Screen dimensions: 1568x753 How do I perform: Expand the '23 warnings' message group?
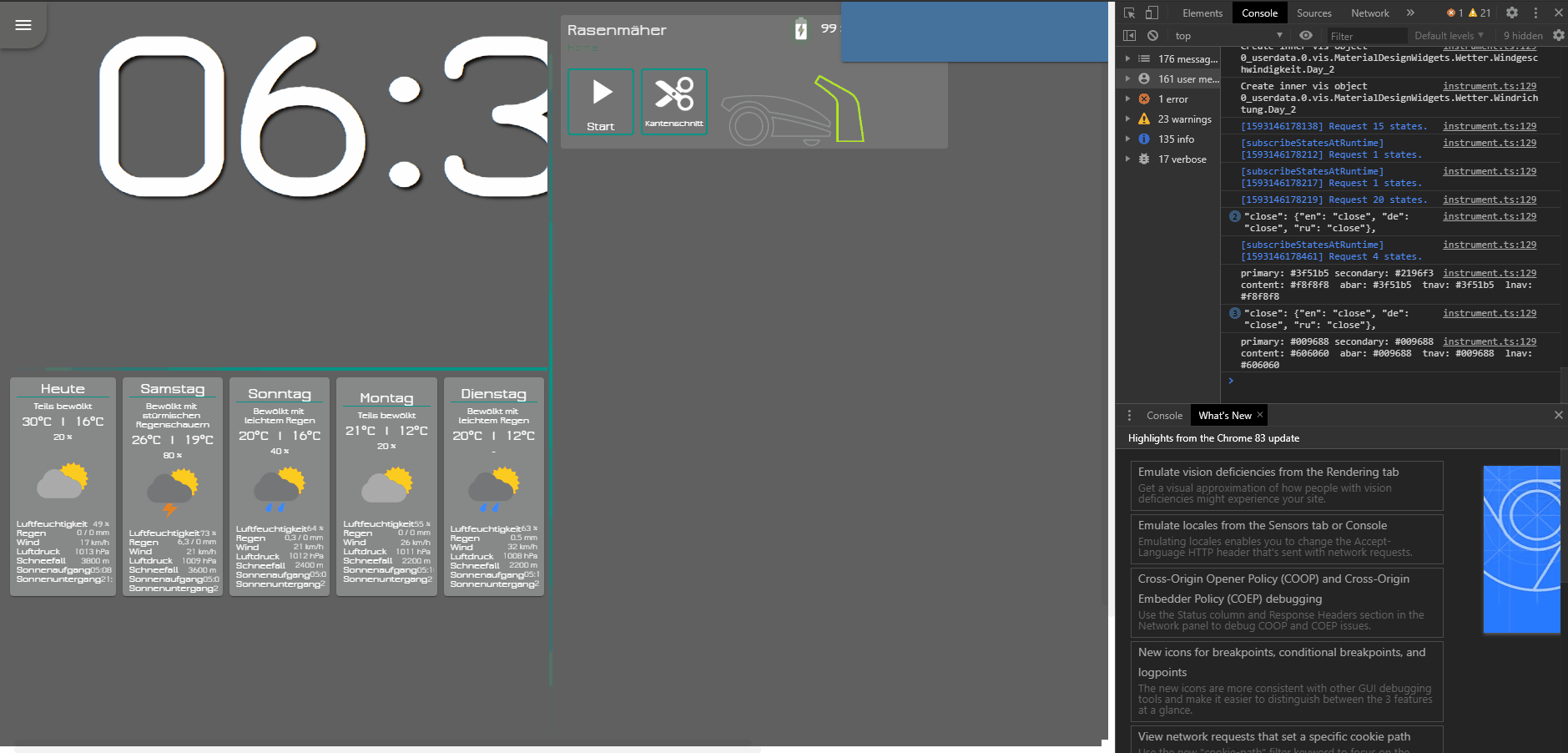click(1184, 119)
